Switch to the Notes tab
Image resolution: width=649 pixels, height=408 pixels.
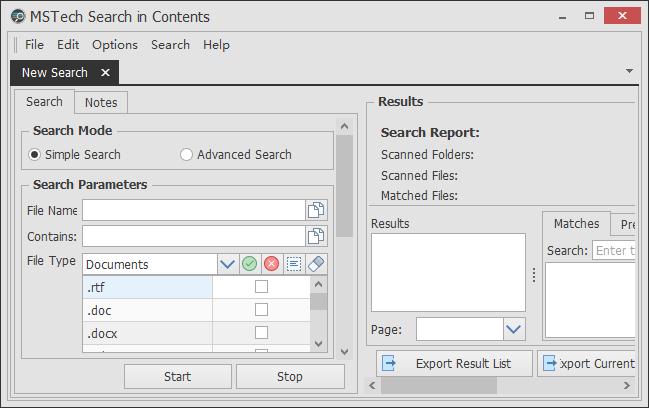[101, 103]
